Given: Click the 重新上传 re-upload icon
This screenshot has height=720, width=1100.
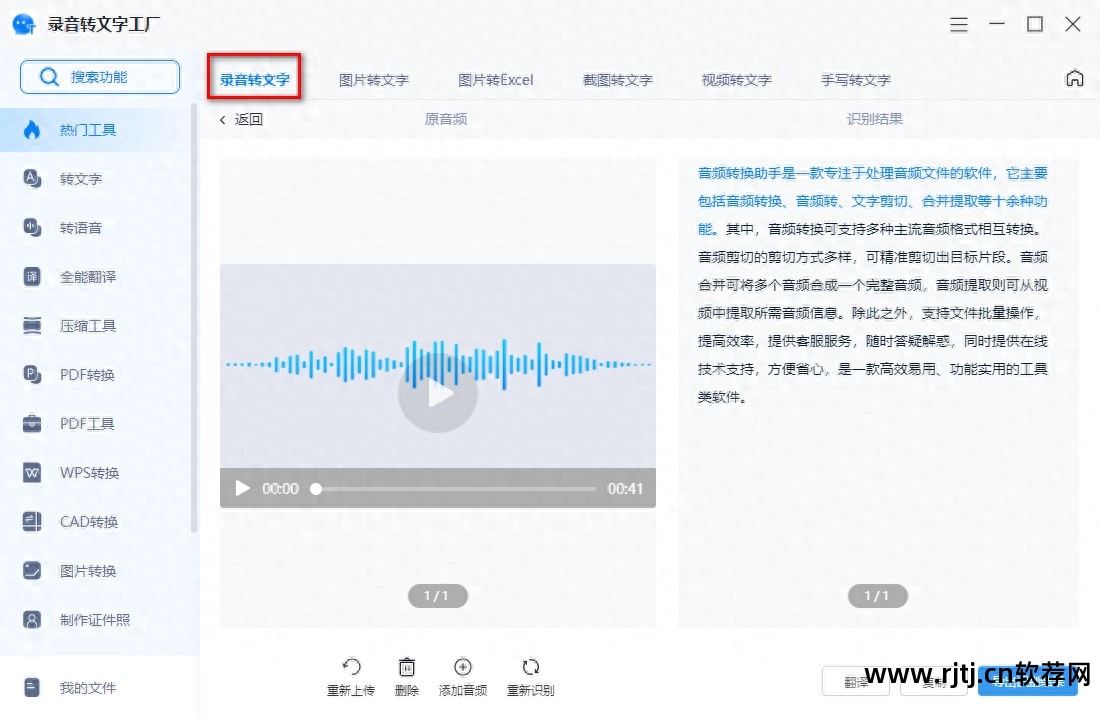Looking at the screenshot, I should click(x=351, y=676).
